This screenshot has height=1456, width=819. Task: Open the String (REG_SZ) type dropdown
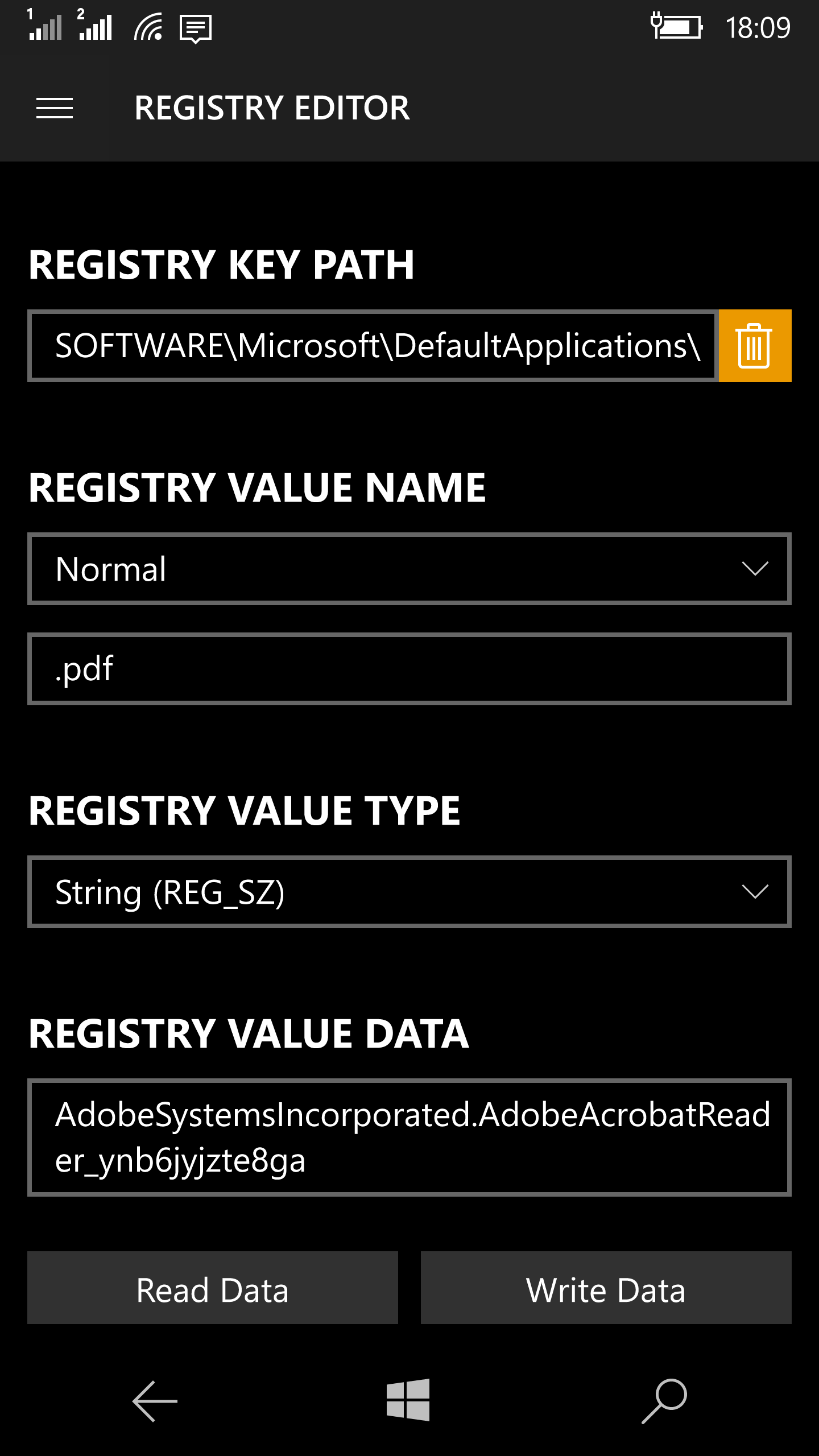[x=409, y=892]
